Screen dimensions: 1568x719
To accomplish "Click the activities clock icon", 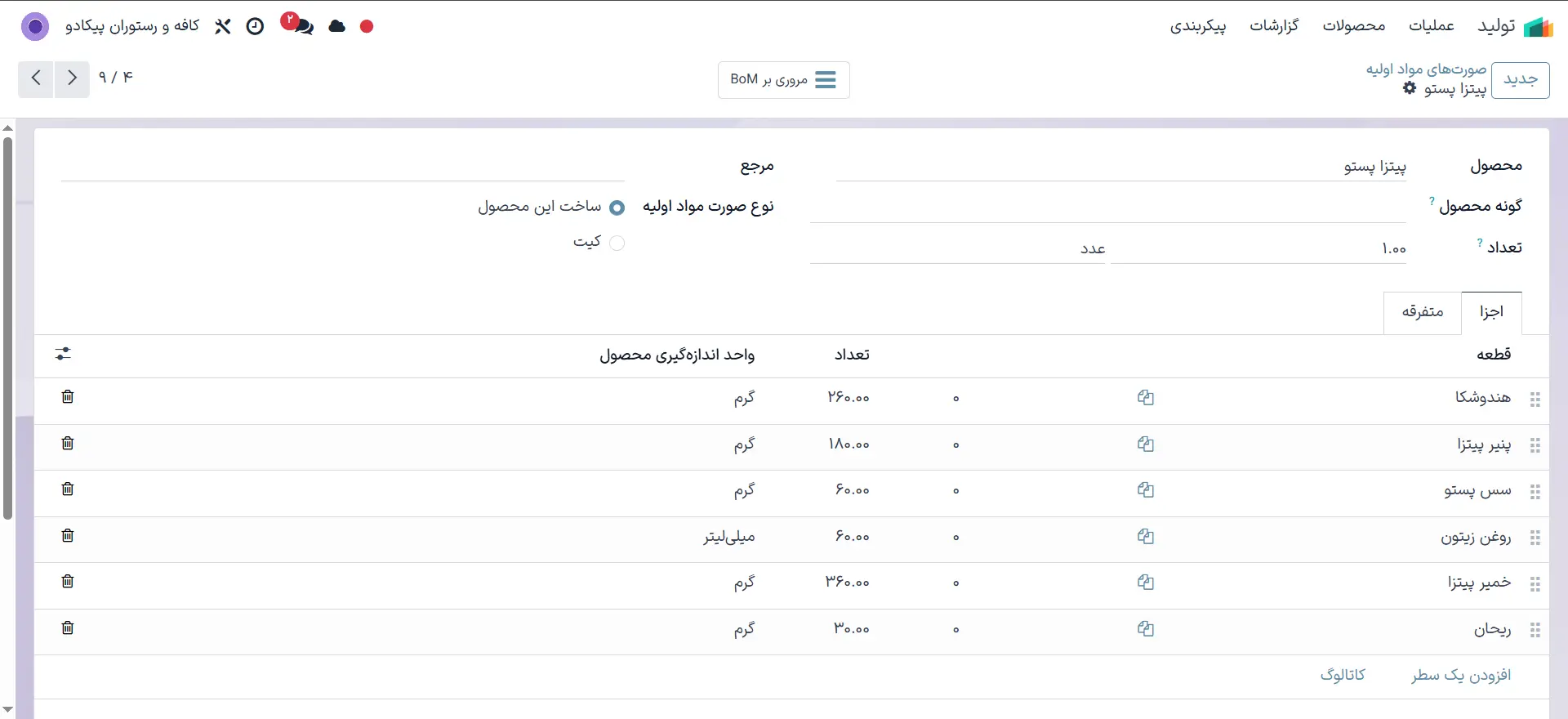I will click(256, 26).
